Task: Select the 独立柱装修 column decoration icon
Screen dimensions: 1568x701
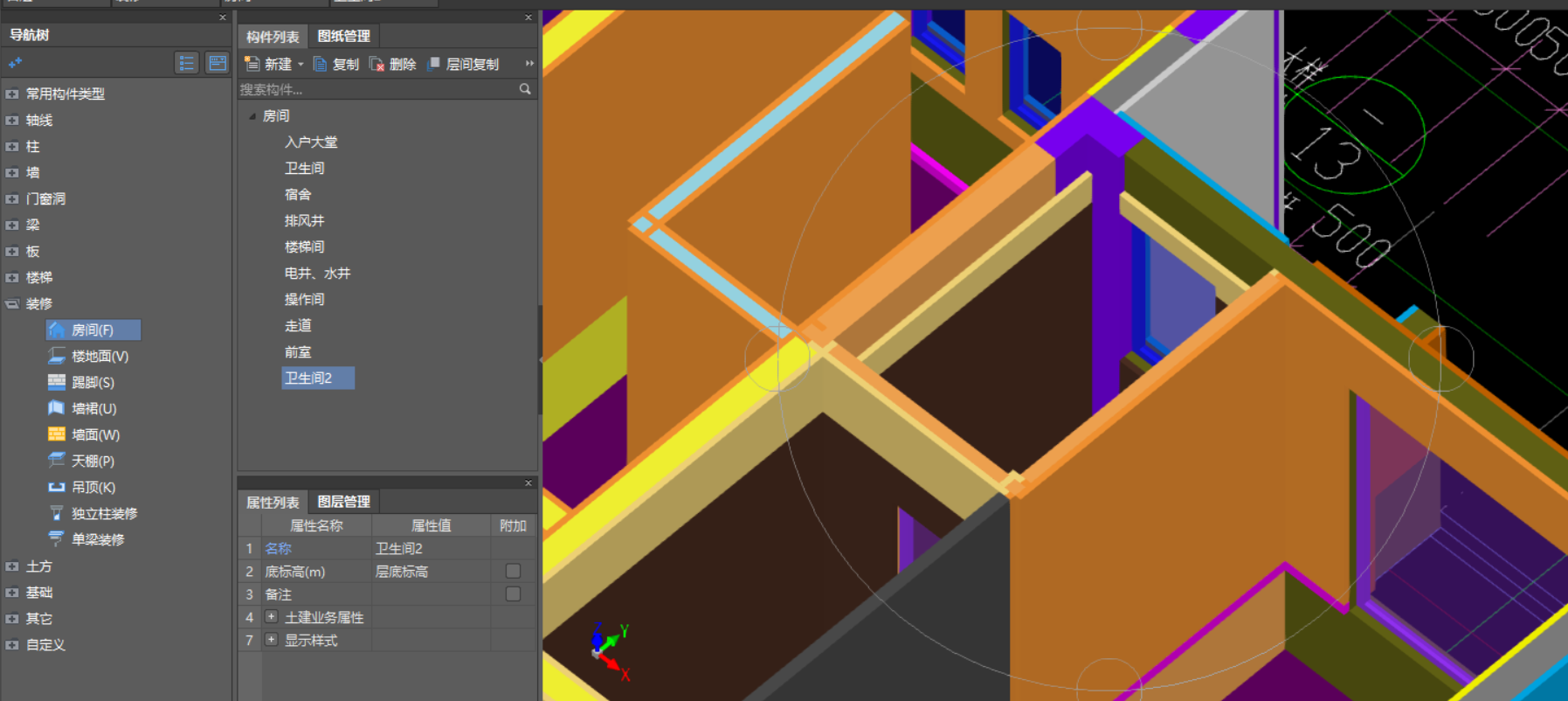Action: (x=57, y=514)
